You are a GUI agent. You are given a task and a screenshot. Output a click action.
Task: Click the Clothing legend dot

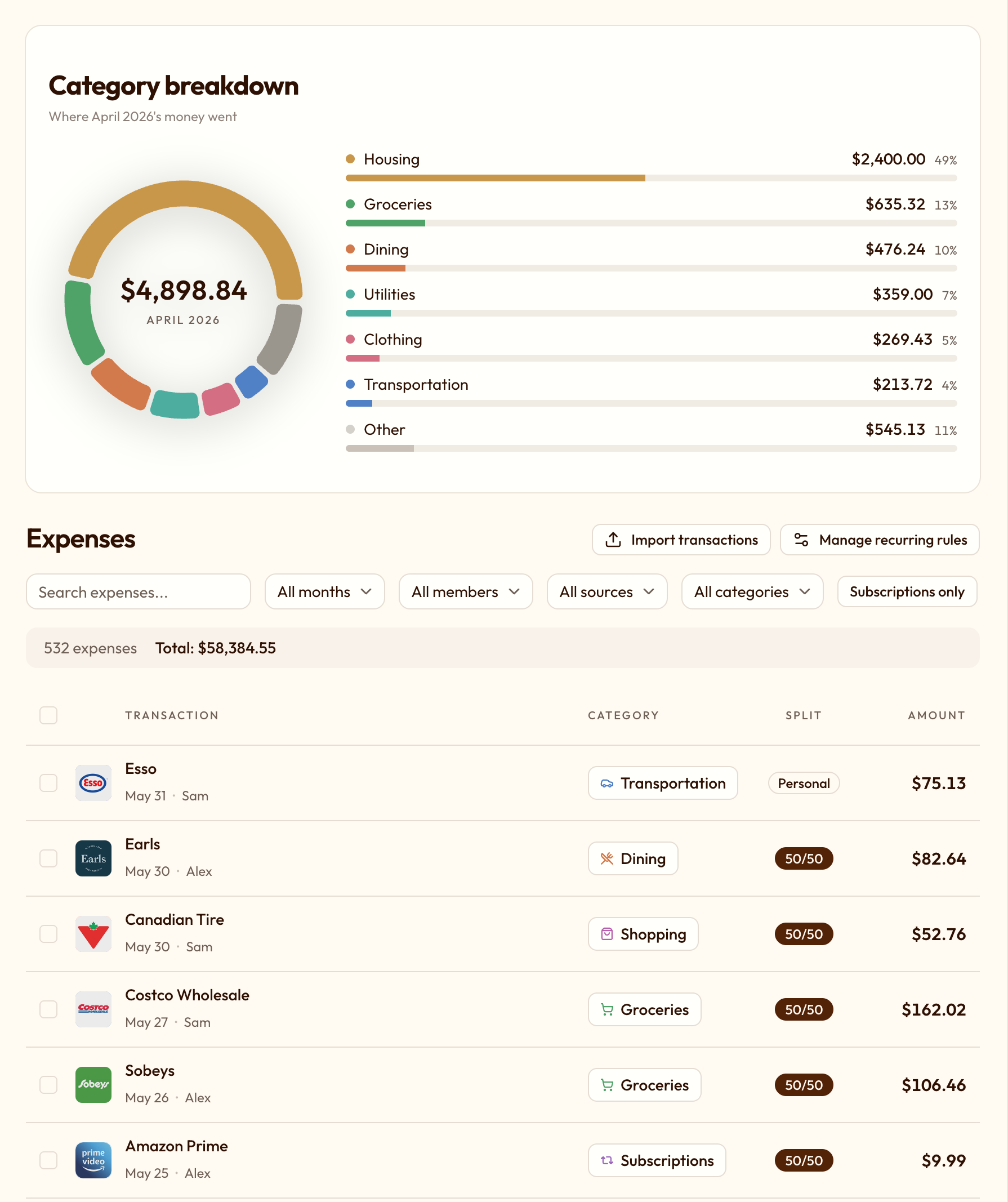pos(350,340)
